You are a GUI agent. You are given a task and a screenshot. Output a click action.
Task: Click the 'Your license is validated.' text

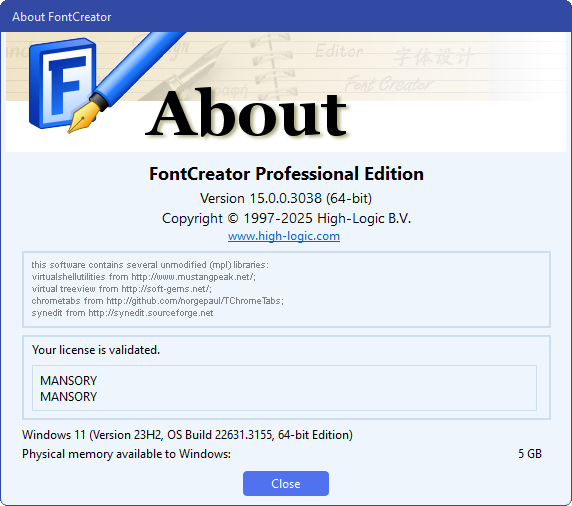click(96, 350)
